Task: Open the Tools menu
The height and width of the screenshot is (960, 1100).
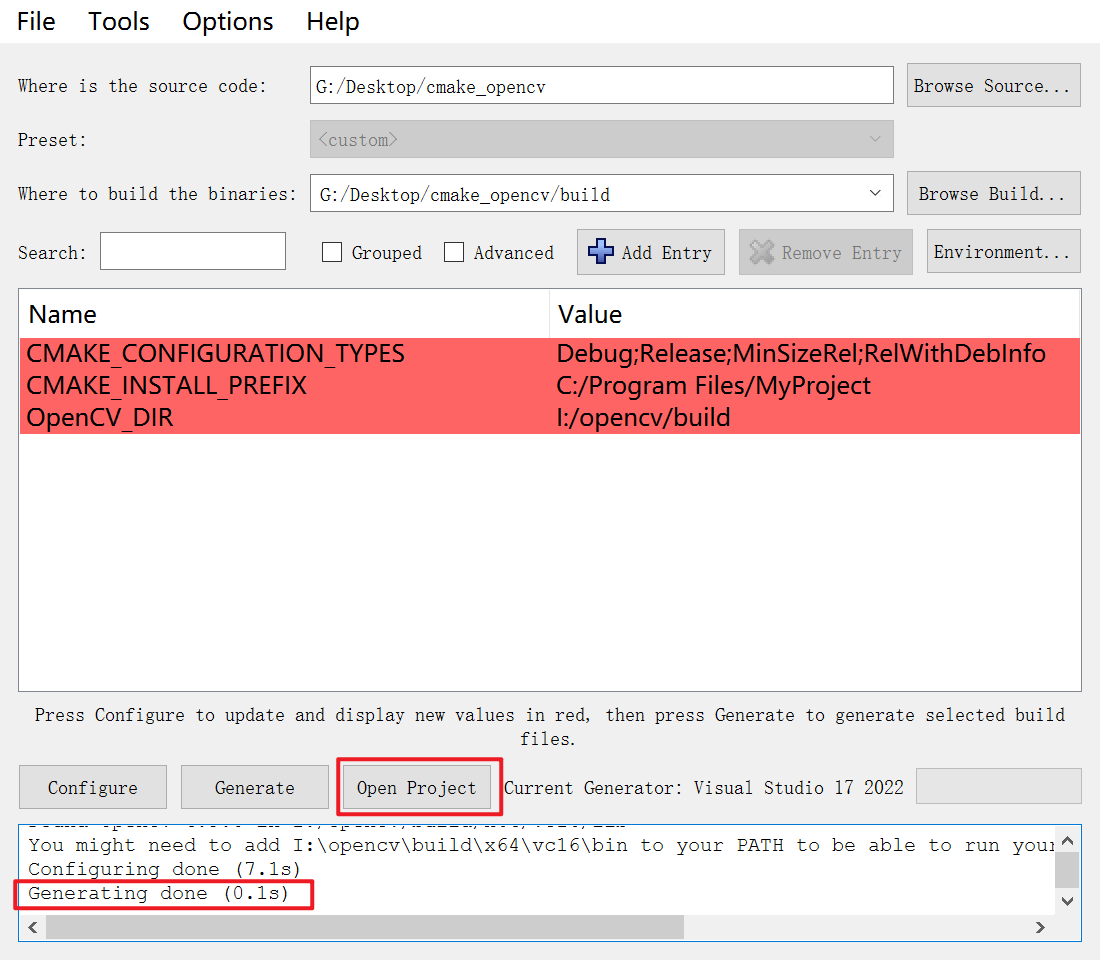Action: point(119,22)
